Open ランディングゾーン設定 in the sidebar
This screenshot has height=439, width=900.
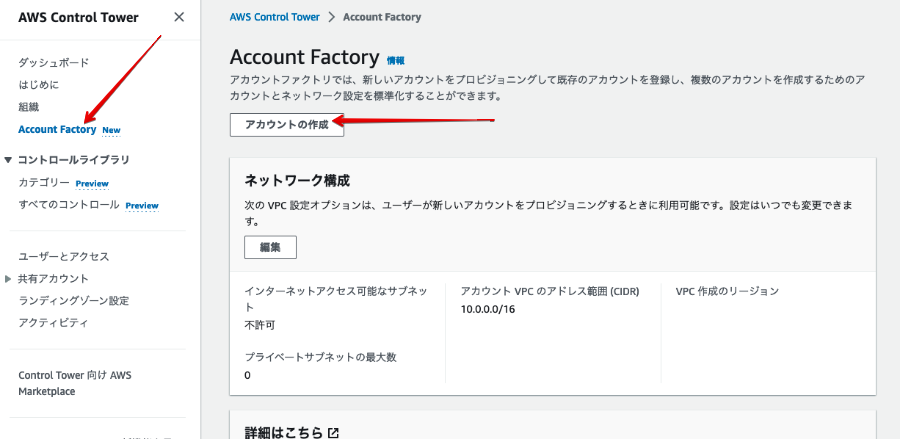[x=73, y=301]
